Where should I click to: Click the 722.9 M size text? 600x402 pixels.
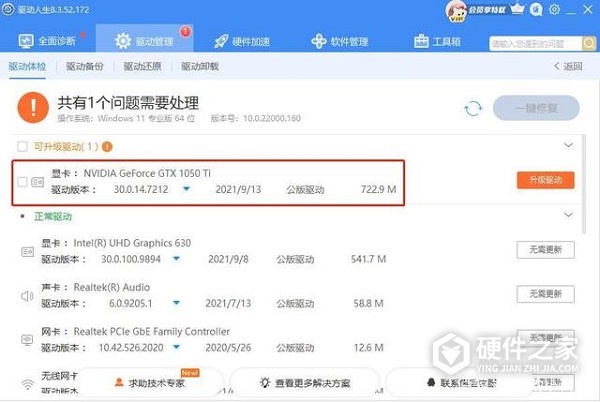click(378, 189)
